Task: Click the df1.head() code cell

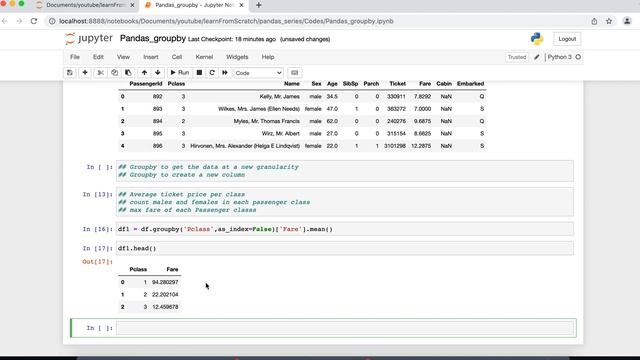Action: [x=345, y=248]
